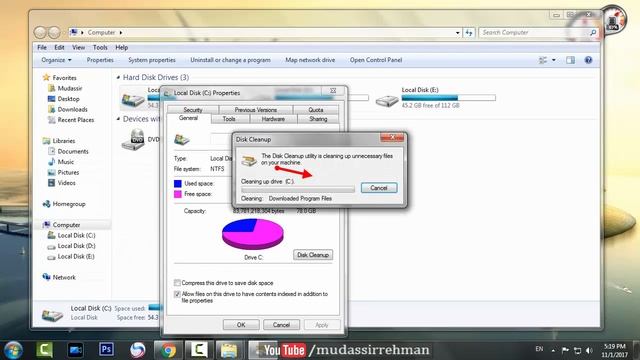
Task: Open Pictures library
Action: [68, 172]
